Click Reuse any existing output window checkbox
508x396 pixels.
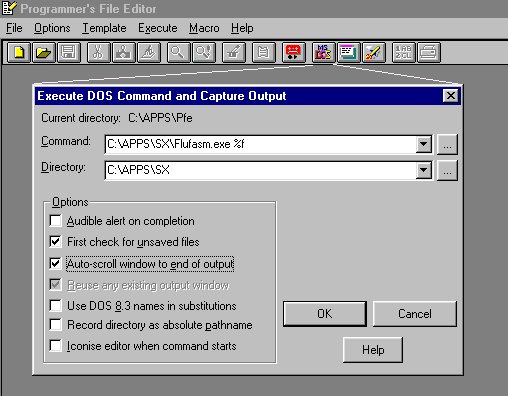pos(55,285)
